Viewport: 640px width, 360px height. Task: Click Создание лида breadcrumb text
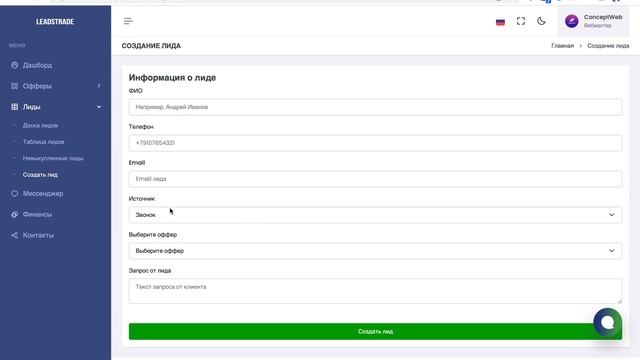pos(608,46)
